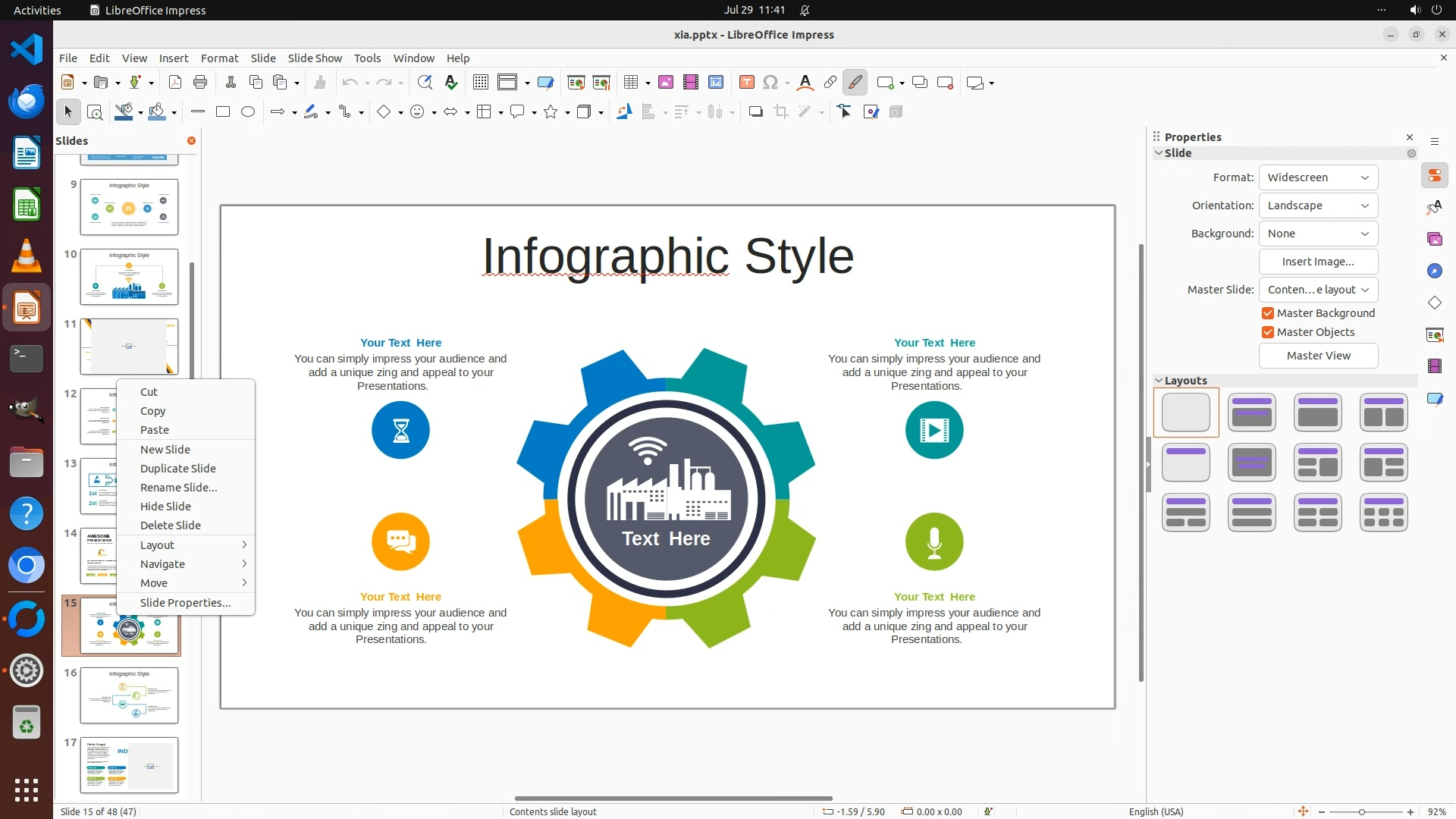Click the Master View button
This screenshot has width=1456, height=819.
(x=1318, y=356)
